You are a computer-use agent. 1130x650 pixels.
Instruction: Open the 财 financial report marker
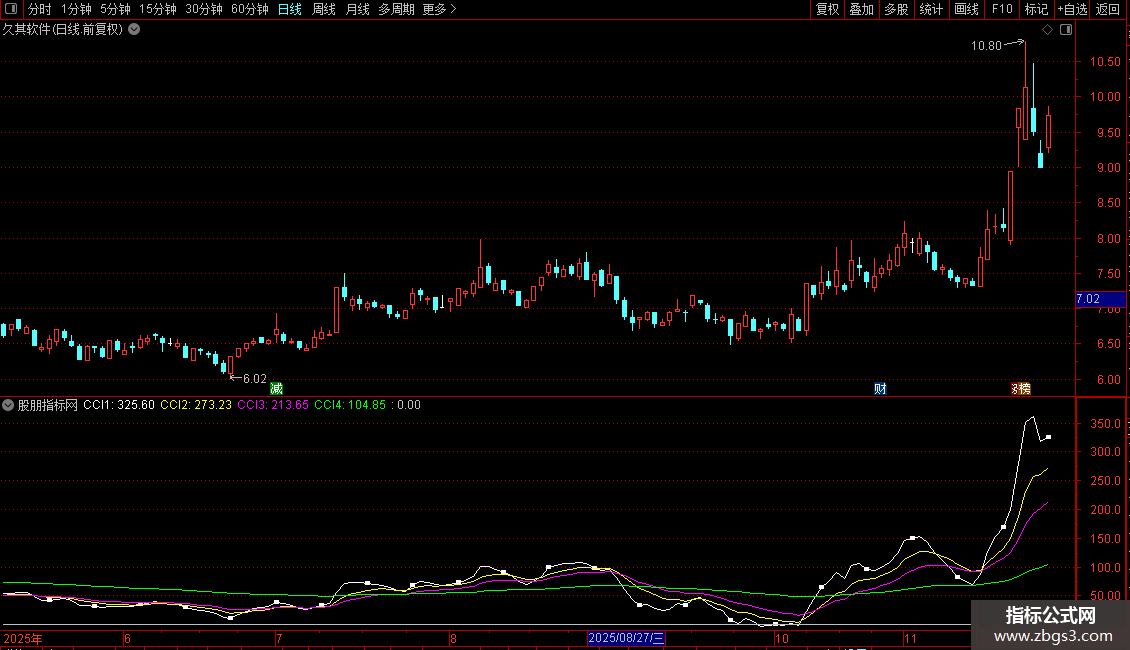point(880,388)
